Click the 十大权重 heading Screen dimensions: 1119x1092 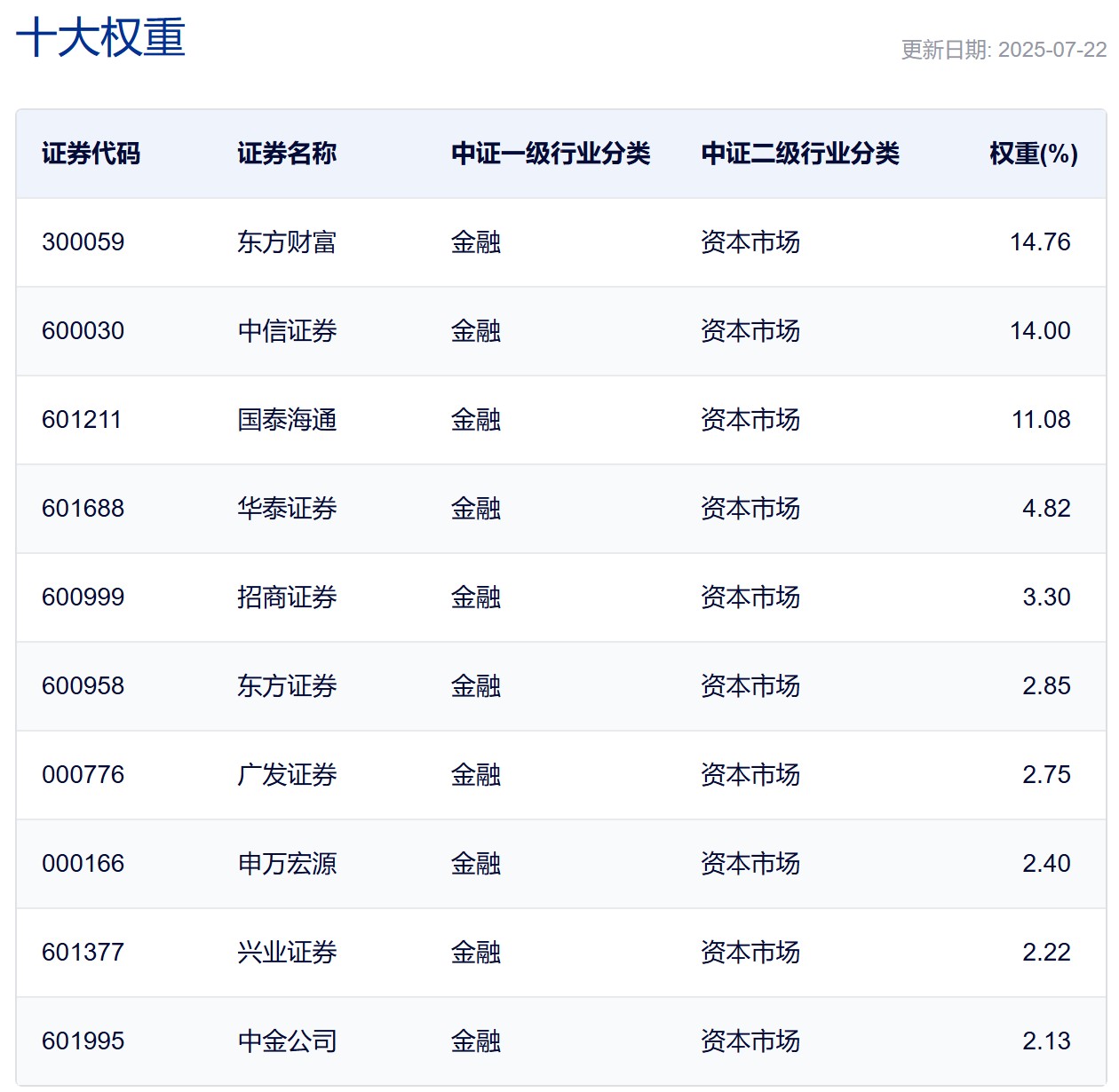click(x=100, y=38)
